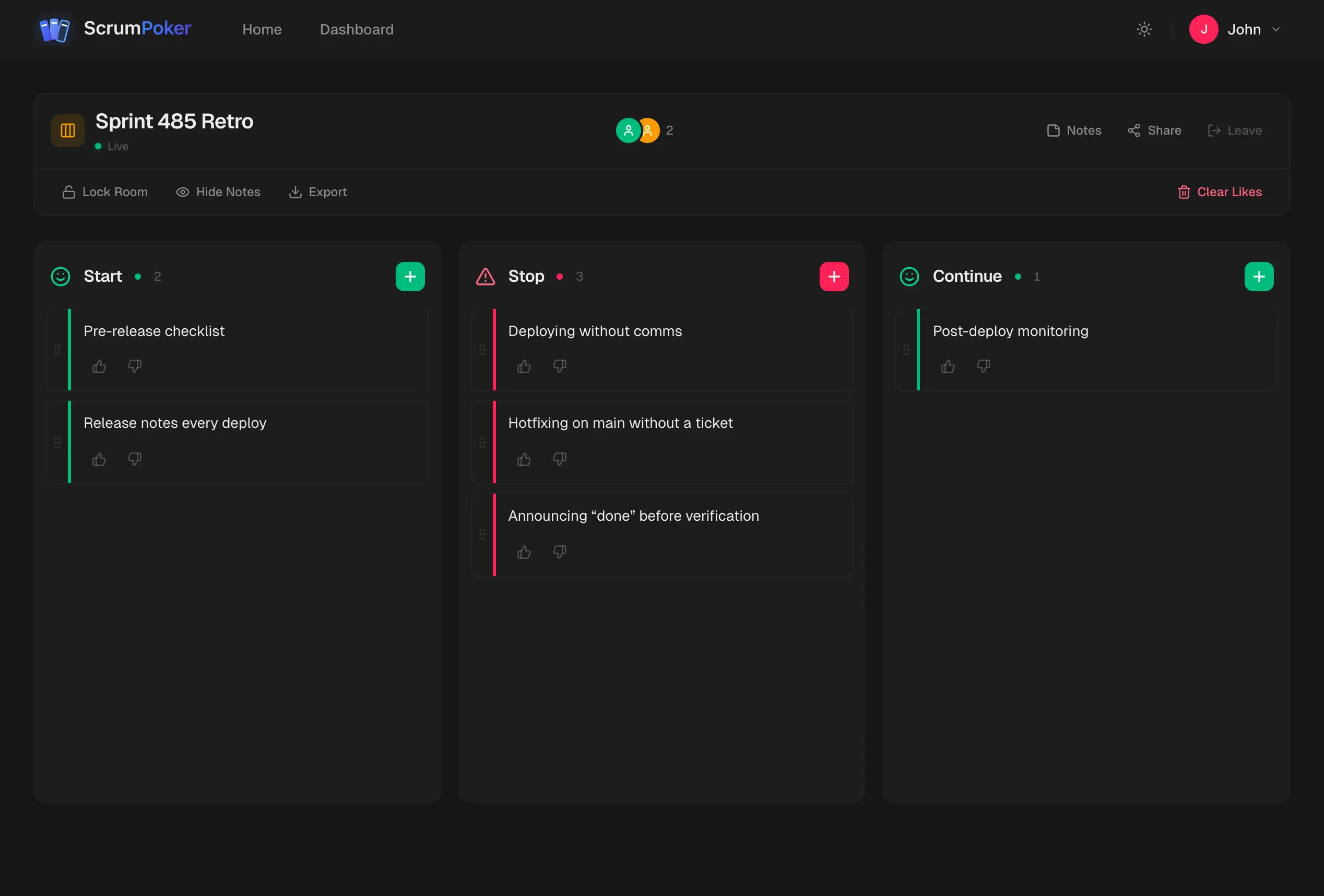Toggle Lock Room
1324x896 pixels.
coord(105,192)
